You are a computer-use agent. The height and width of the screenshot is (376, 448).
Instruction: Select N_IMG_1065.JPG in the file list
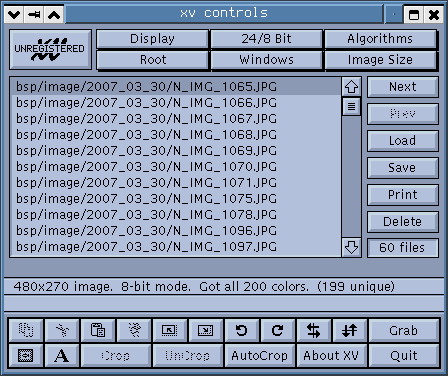175,87
